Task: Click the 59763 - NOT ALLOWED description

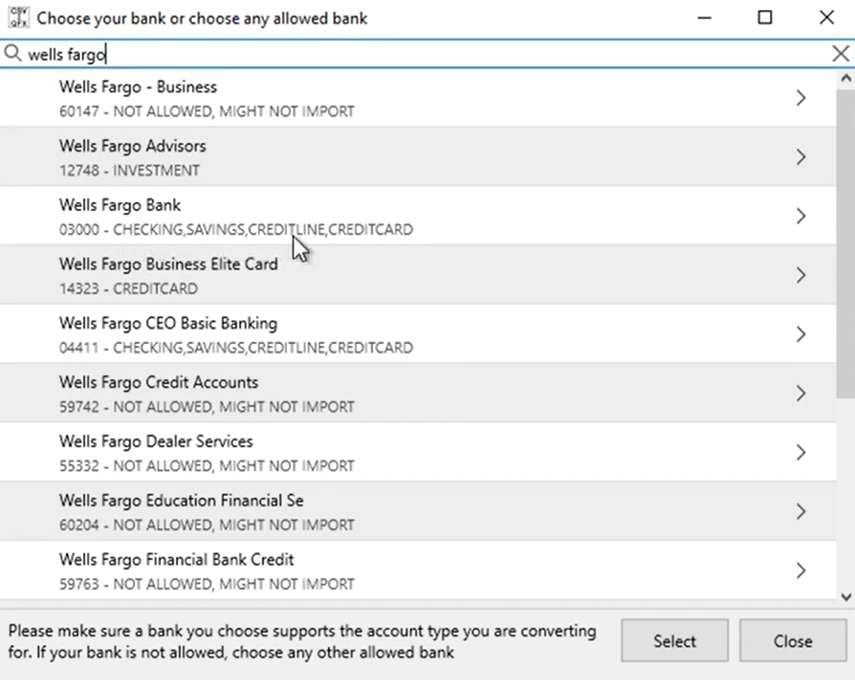Action: coord(207,584)
